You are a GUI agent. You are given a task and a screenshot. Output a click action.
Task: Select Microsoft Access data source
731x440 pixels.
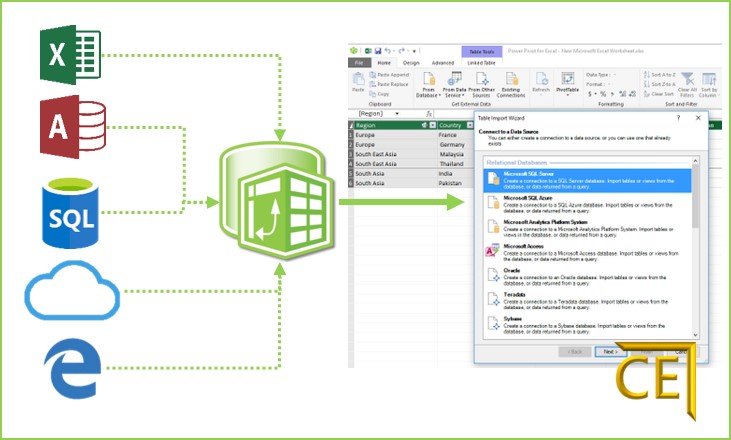[x=587, y=253]
